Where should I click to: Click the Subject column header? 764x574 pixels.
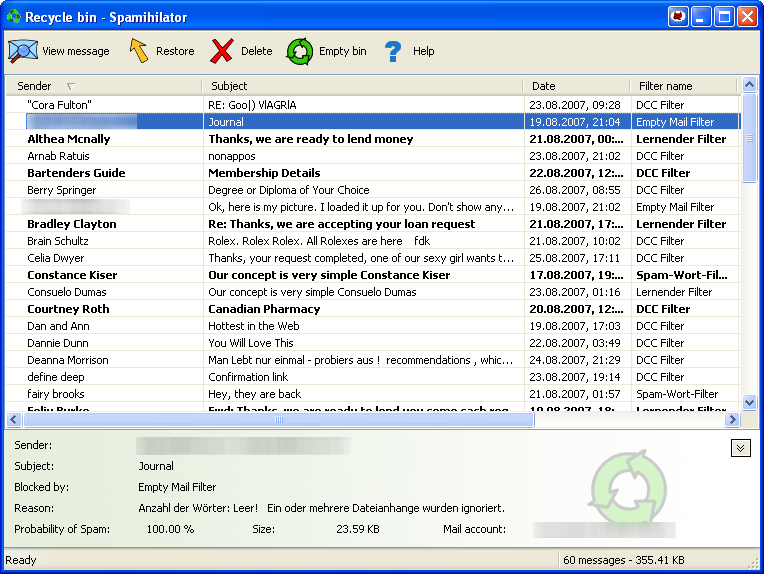click(x=360, y=86)
